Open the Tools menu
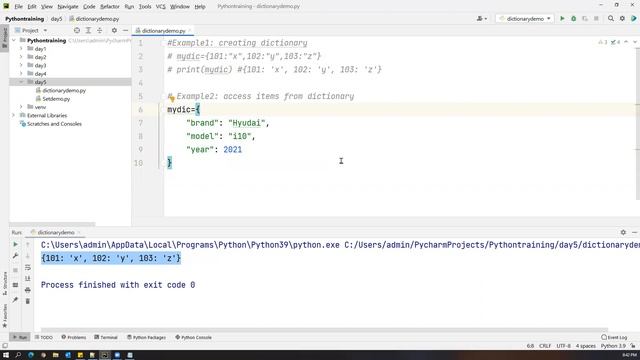The width and height of the screenshot is (640, 360). 145,7
